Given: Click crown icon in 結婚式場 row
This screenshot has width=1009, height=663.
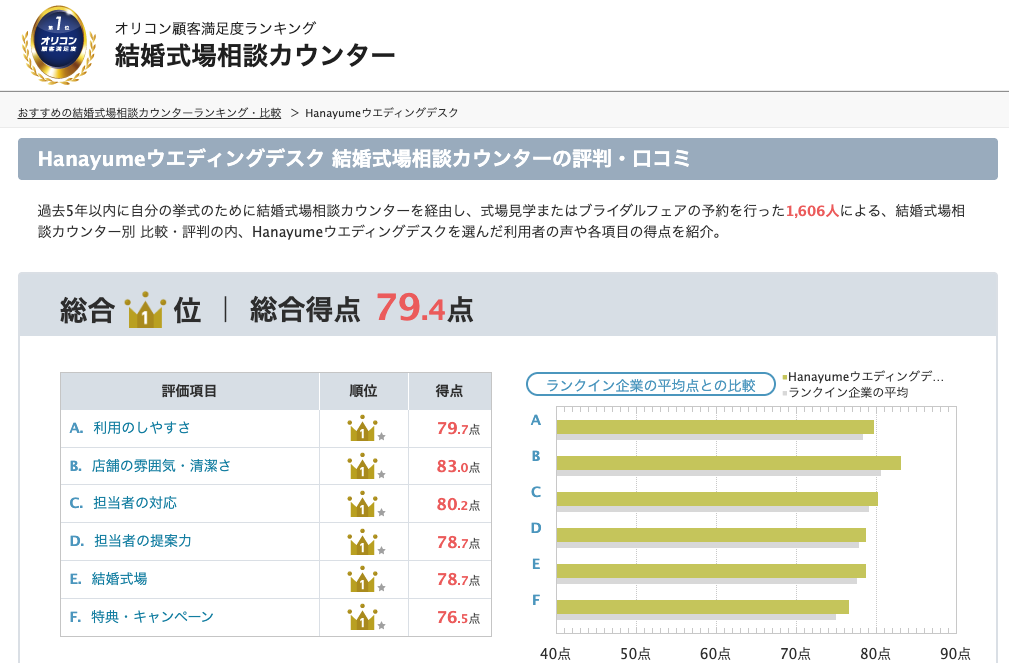Looking at the screenshot, I should coord(362,580).
